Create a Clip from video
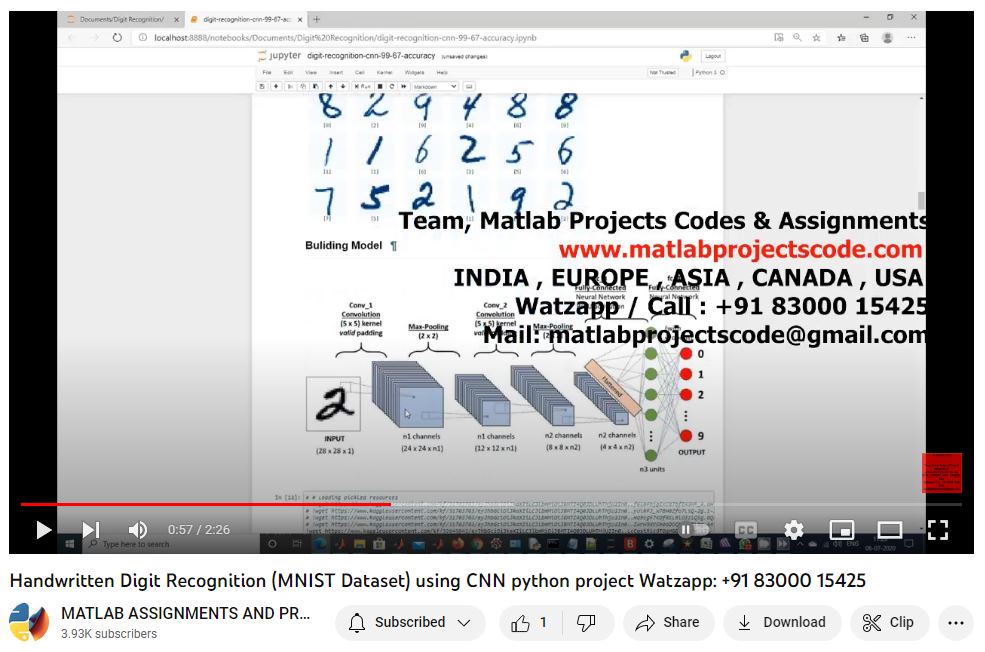Viewport: 985px width, 652px height. (x=889, y=622)
